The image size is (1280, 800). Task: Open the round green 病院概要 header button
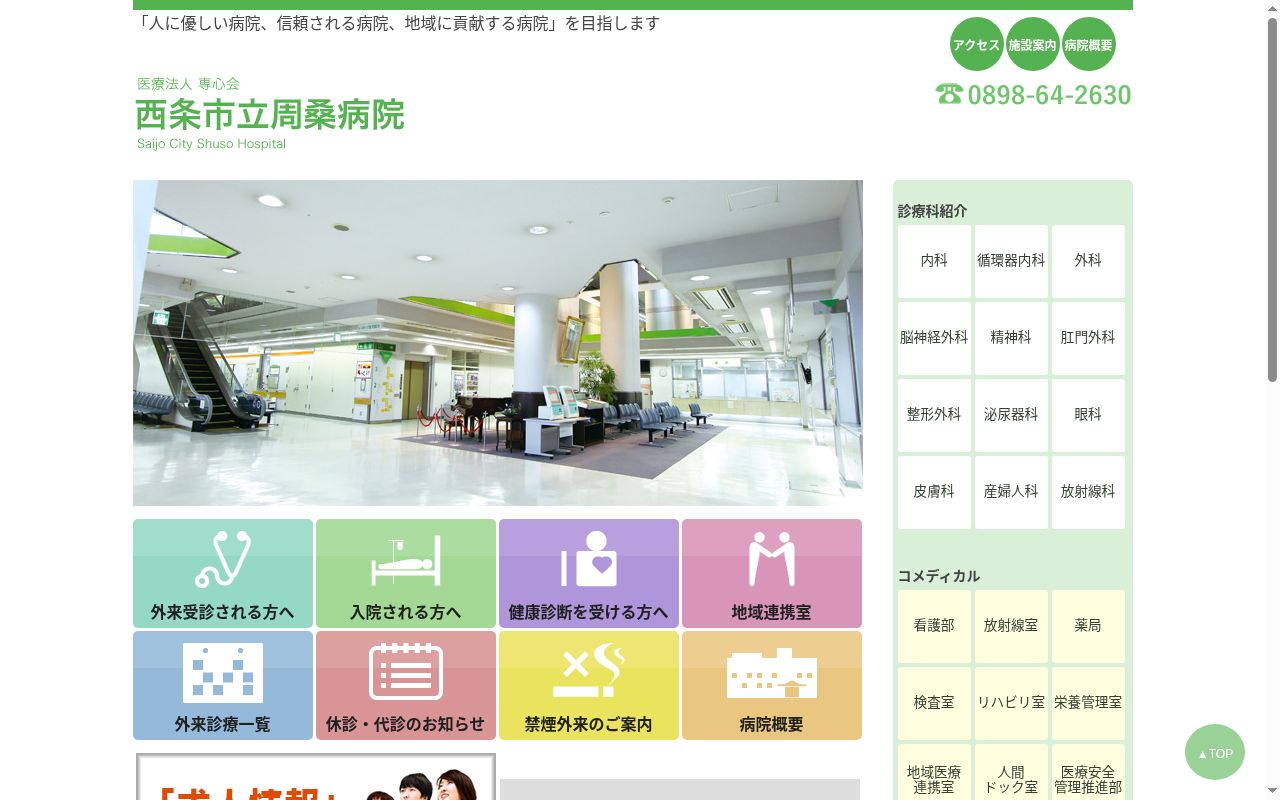(x=1088, y=44)
